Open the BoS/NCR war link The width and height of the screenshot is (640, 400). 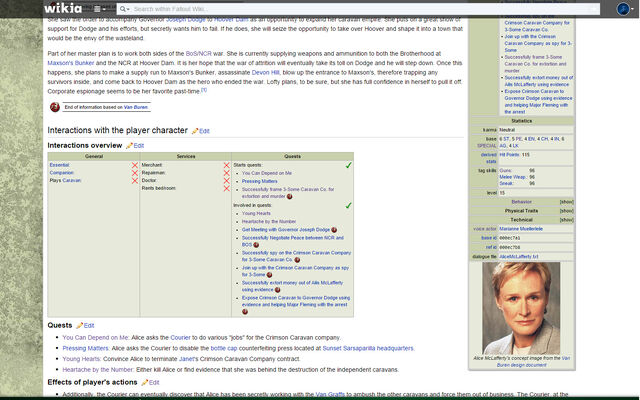click(x=198, y=53)
